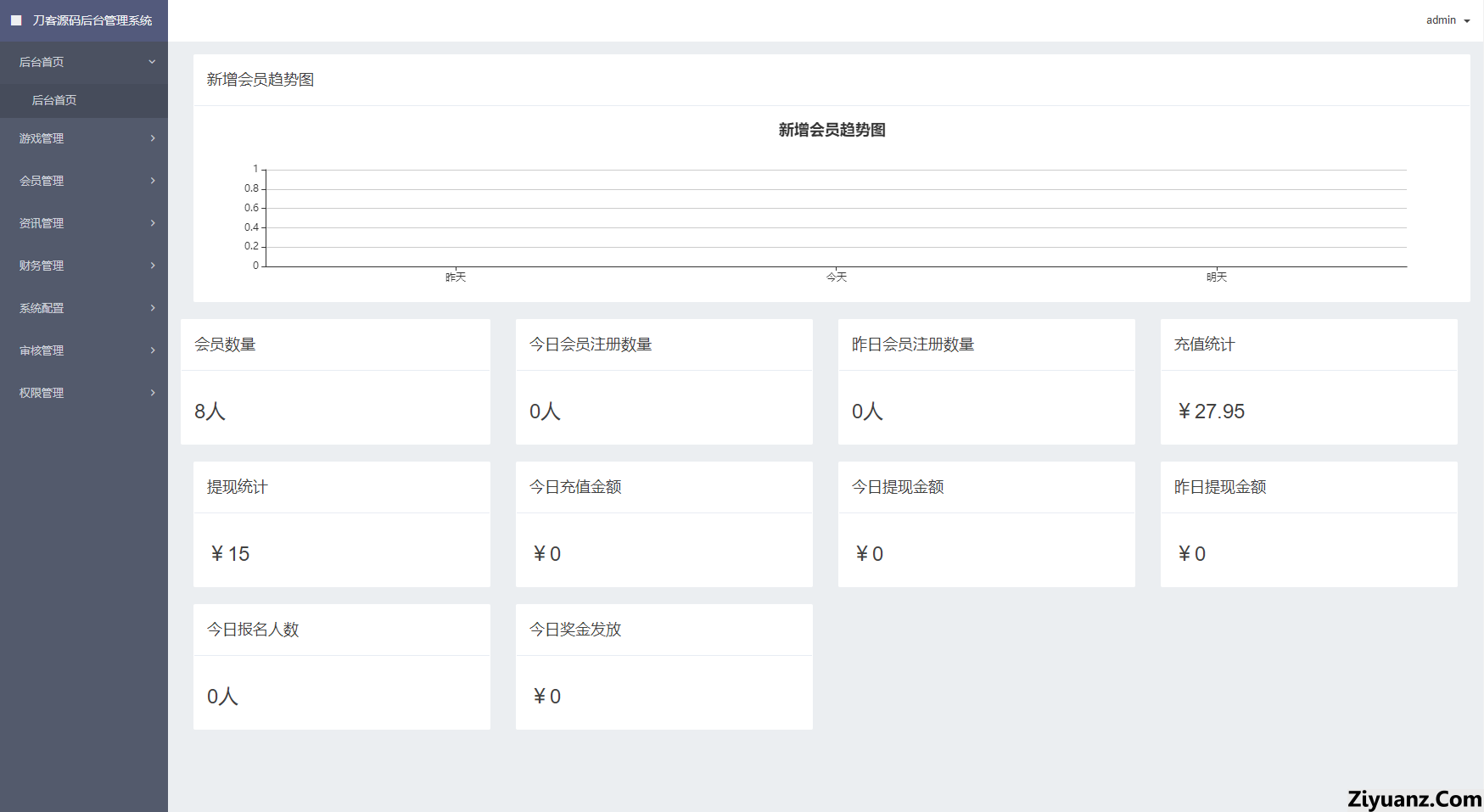
Task: Click the 今日奖金发放 card
Action: point(664,667)
